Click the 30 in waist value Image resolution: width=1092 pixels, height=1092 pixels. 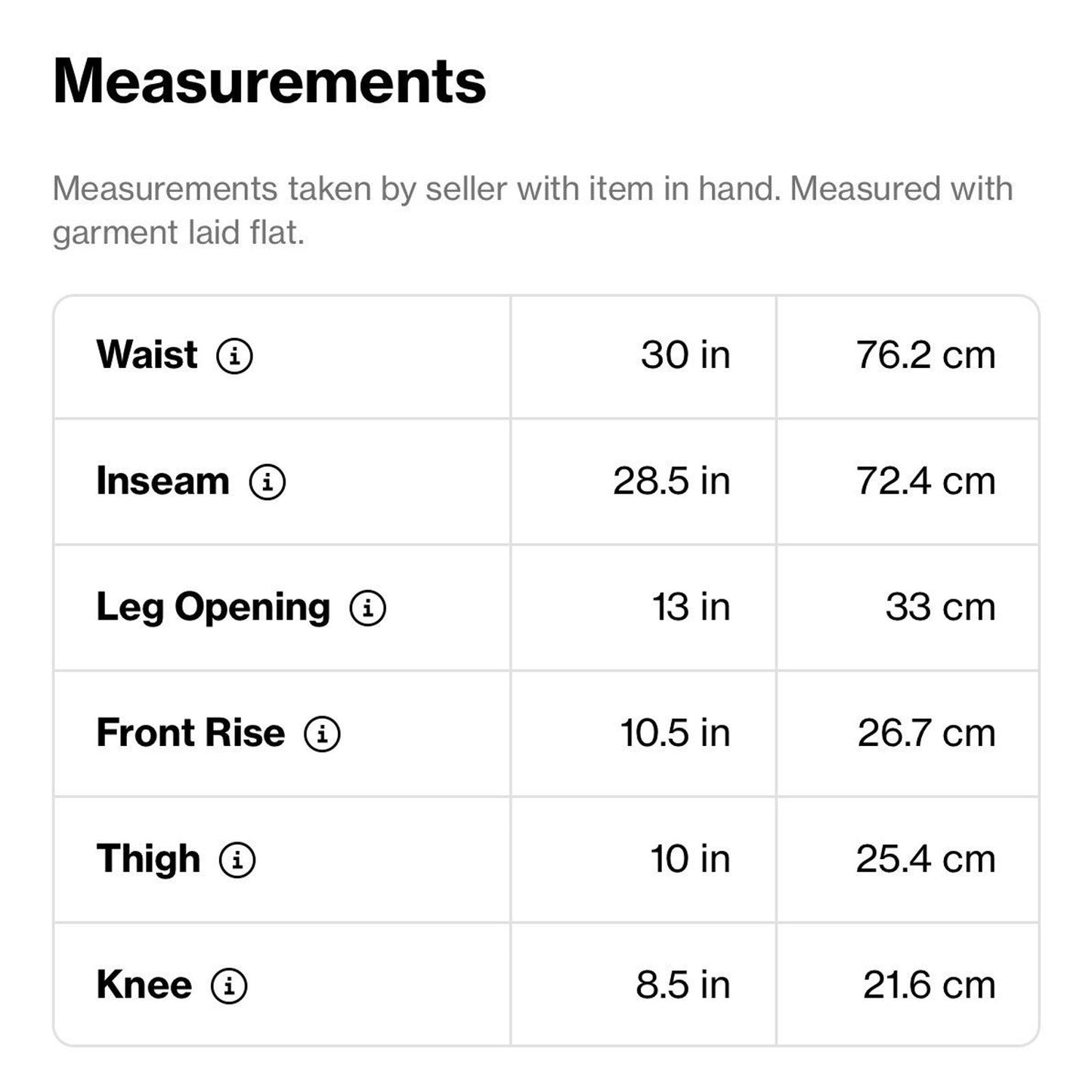[685, 355]
